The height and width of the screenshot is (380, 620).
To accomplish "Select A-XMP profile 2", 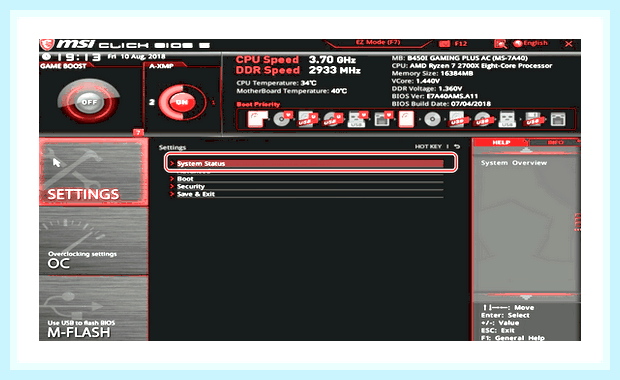I will (151, 102).
